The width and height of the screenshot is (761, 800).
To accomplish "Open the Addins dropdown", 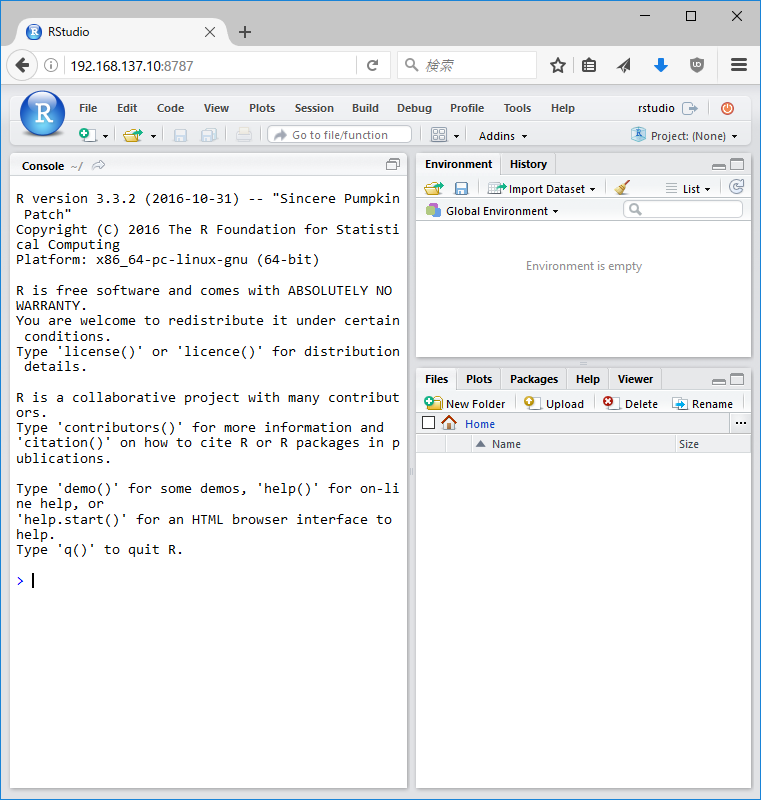I will (502, 136).
